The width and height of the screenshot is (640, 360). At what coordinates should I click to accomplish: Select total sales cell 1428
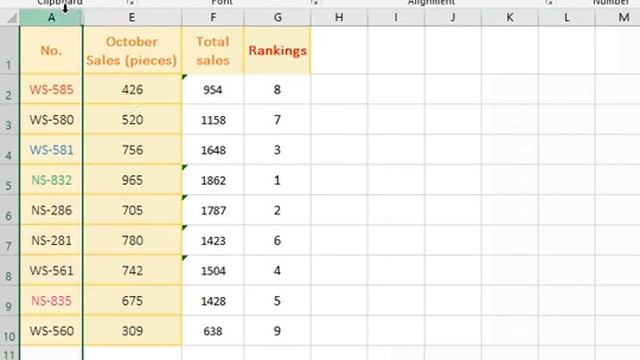click(213, 301)
